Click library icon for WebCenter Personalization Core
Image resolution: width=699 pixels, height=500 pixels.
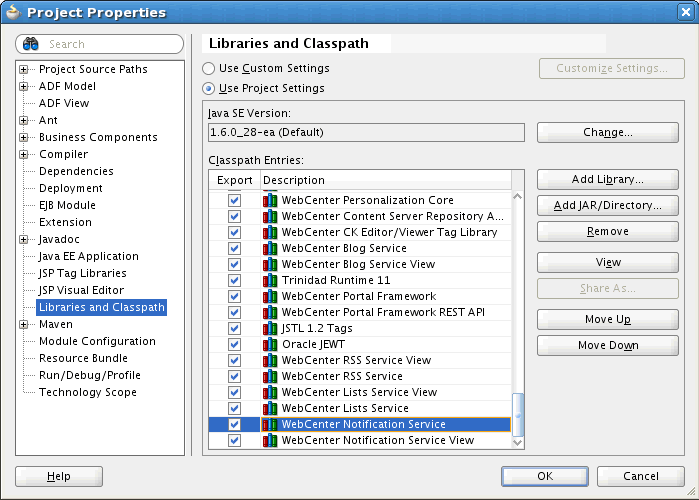(x=270, y=200)
